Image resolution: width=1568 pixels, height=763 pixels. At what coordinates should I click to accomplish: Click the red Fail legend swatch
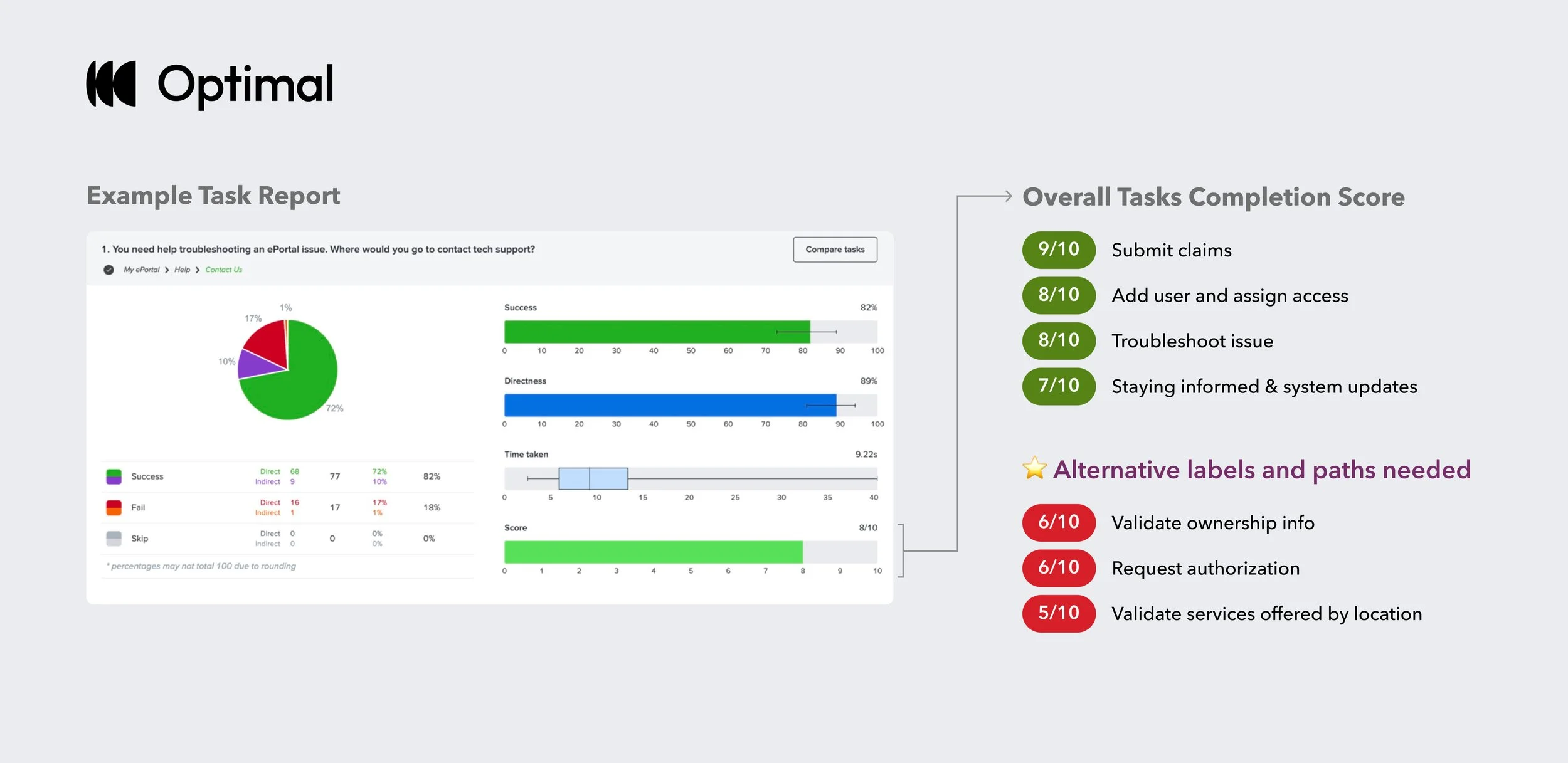[x=114, y=507]
